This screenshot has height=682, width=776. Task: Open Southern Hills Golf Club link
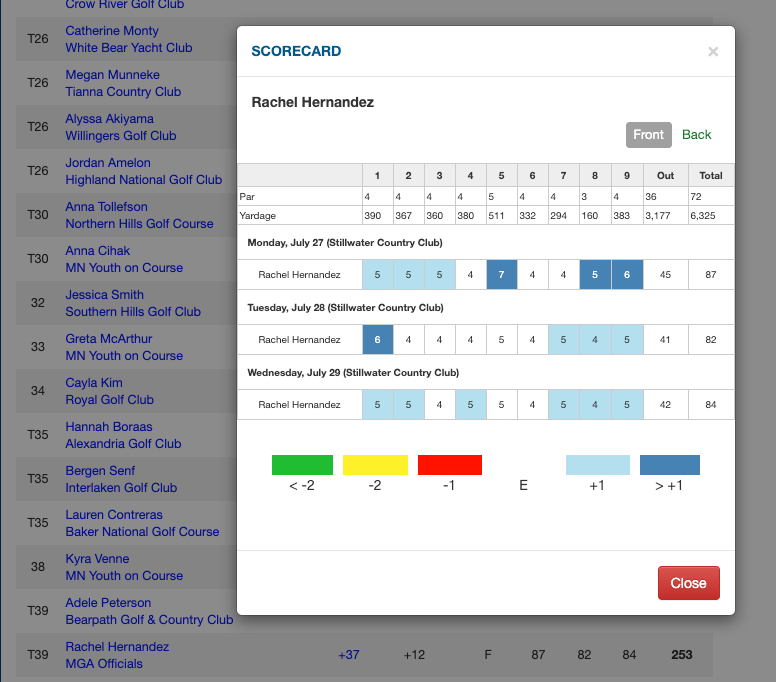133,312
